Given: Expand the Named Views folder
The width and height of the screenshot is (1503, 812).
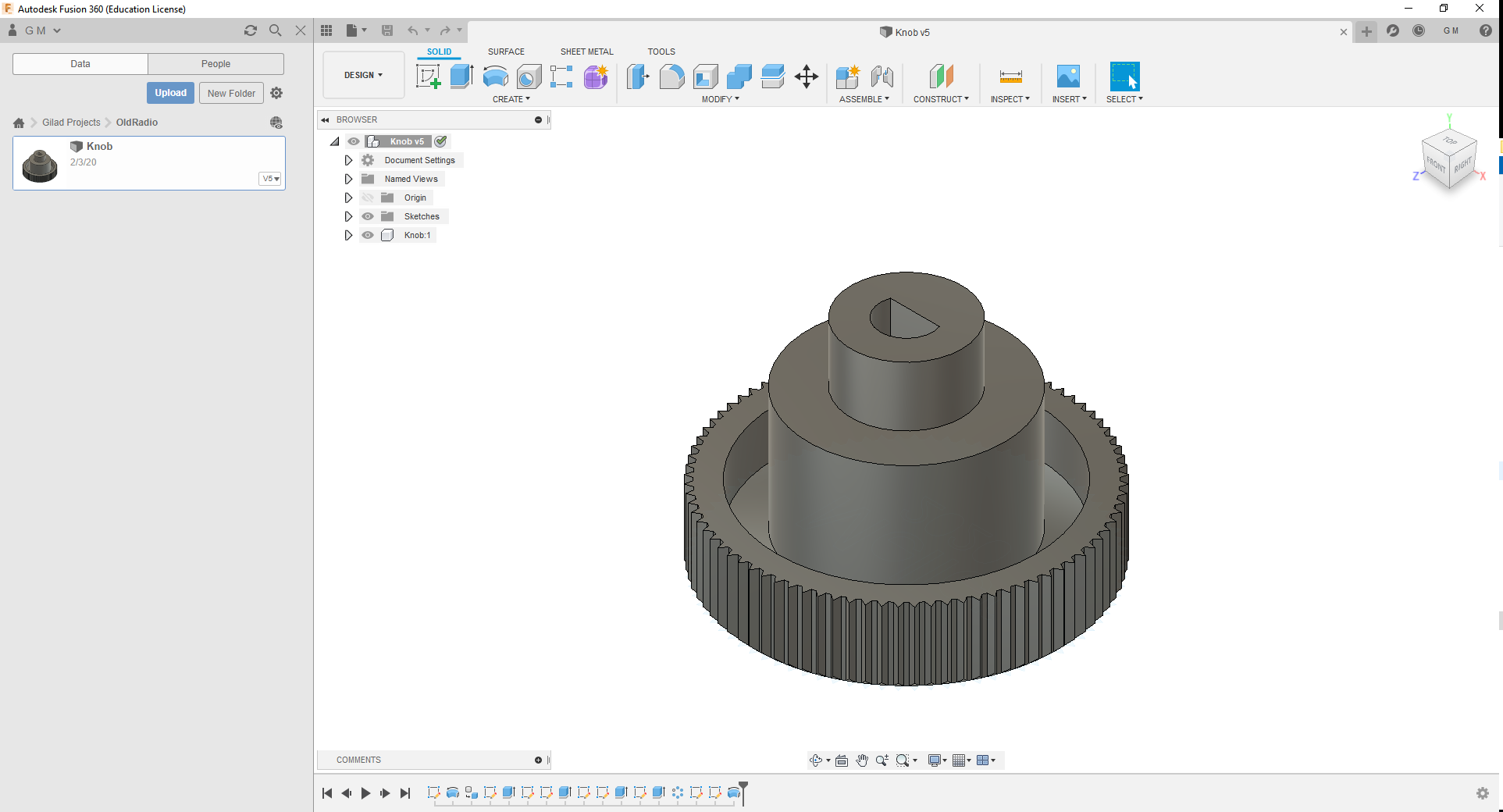Looking at the screenshot, I should click(348, 179).
